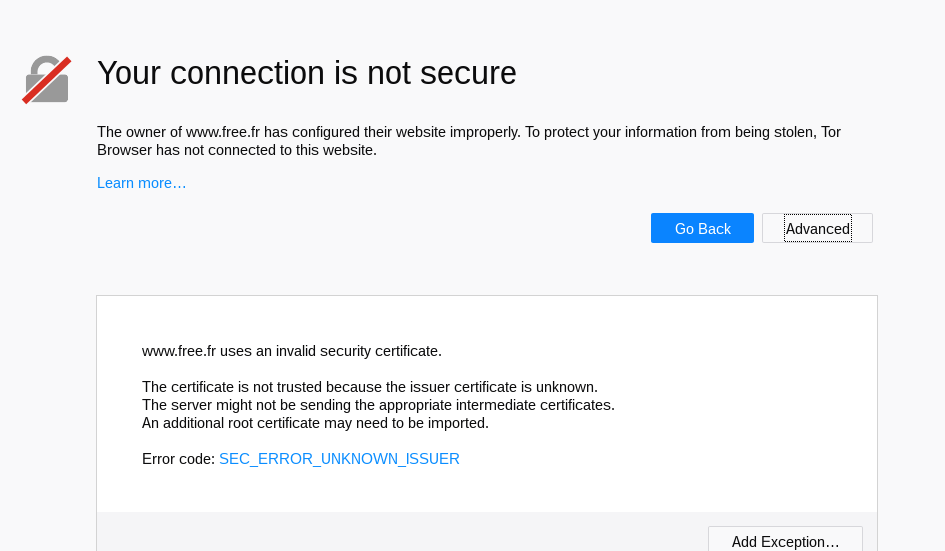Click the line about intermediate certificates
Viewport: 945px width, 551px height.
(378, 405)
